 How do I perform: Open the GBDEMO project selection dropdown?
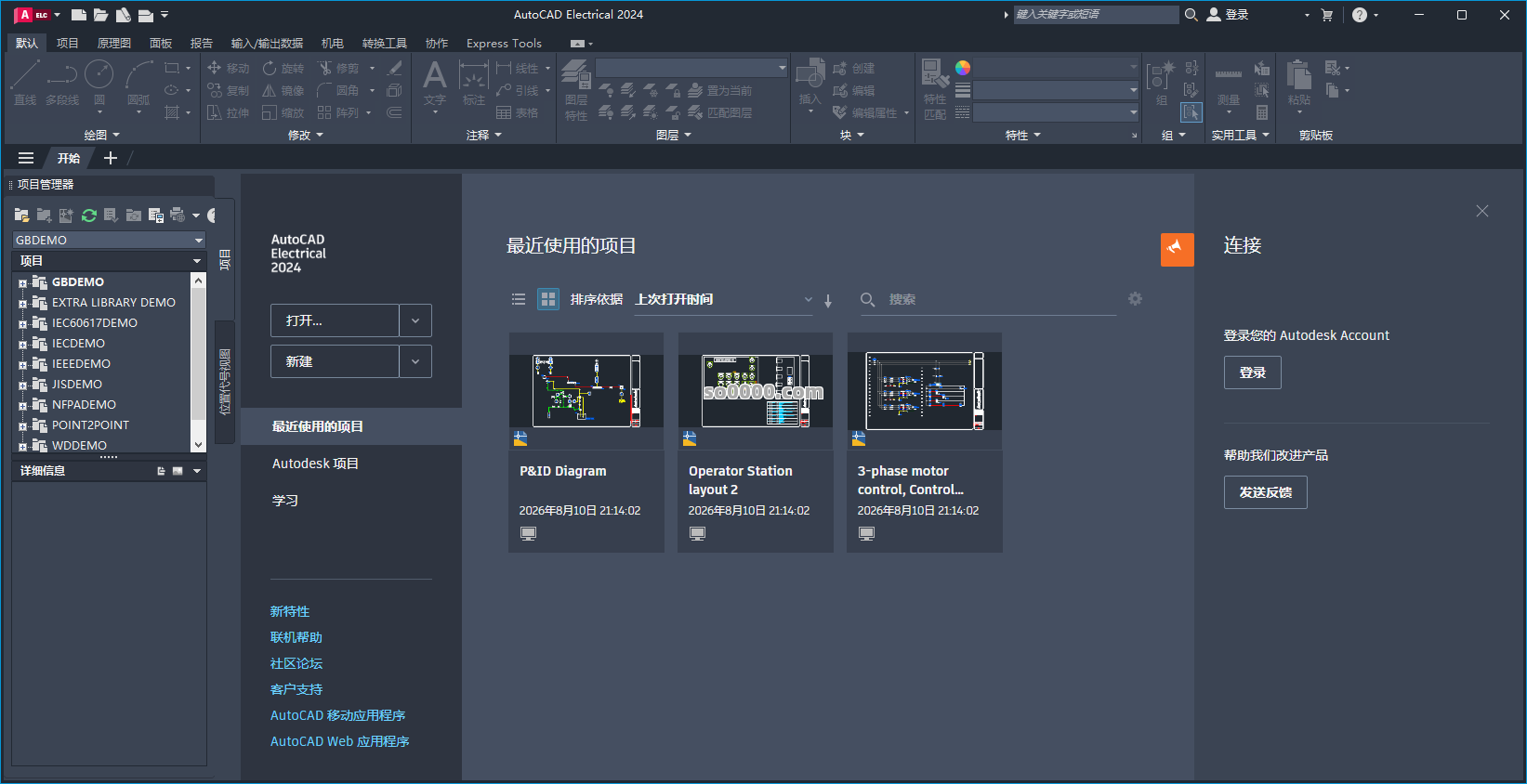(109, 240)
